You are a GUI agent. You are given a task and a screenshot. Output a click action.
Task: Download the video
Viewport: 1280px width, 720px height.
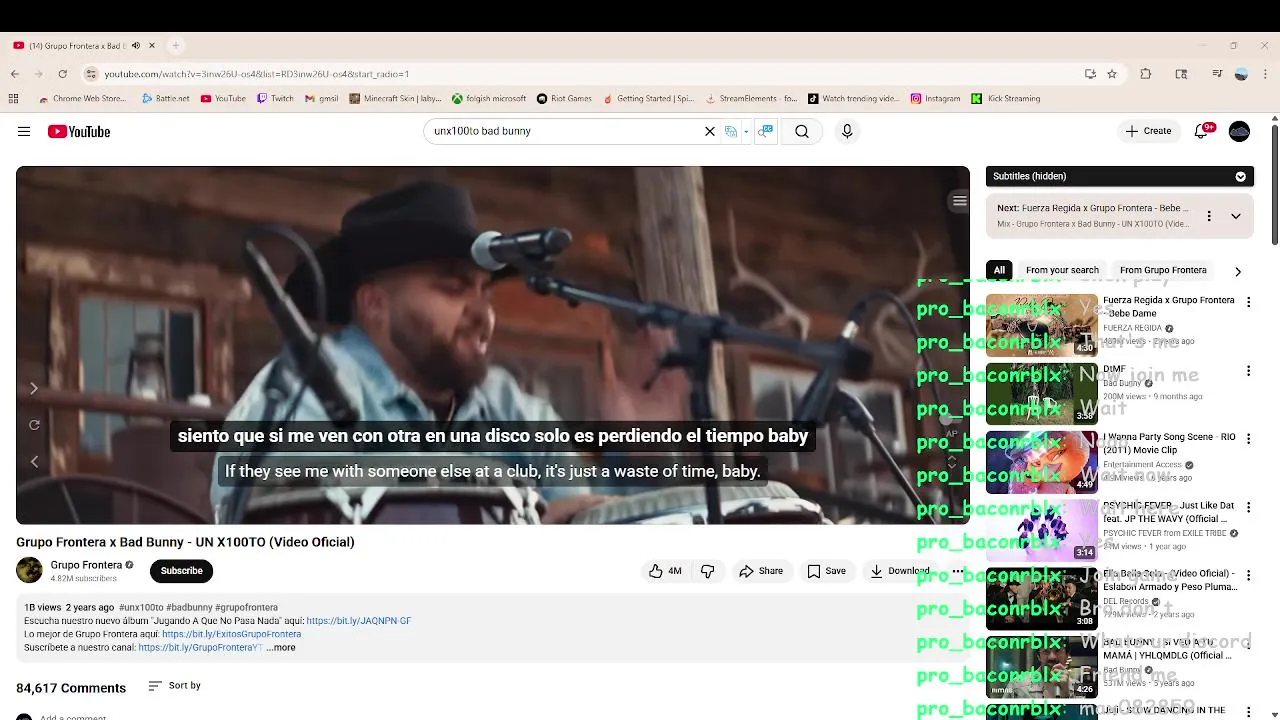900,571
